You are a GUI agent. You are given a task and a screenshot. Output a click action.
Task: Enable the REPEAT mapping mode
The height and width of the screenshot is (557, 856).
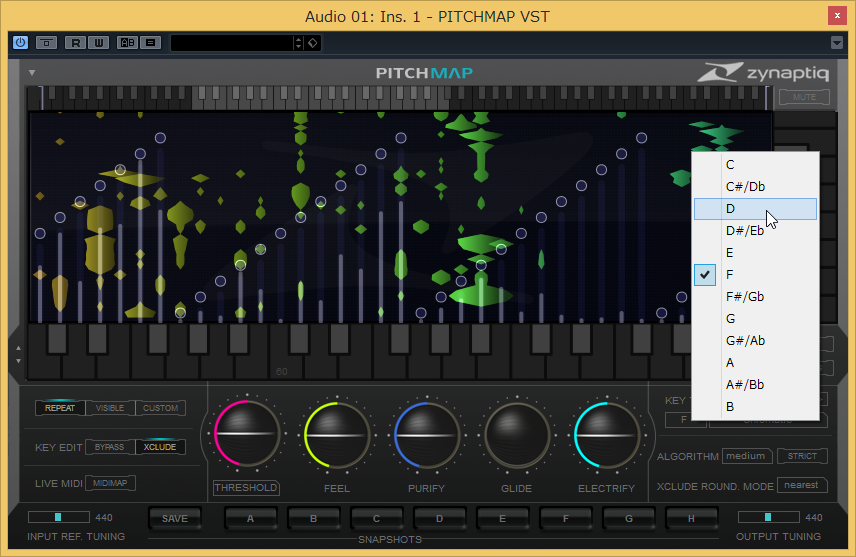pos(60,408)
